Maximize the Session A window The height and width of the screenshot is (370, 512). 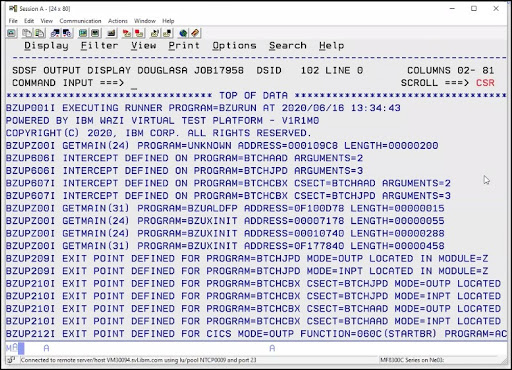pos(474,9)
